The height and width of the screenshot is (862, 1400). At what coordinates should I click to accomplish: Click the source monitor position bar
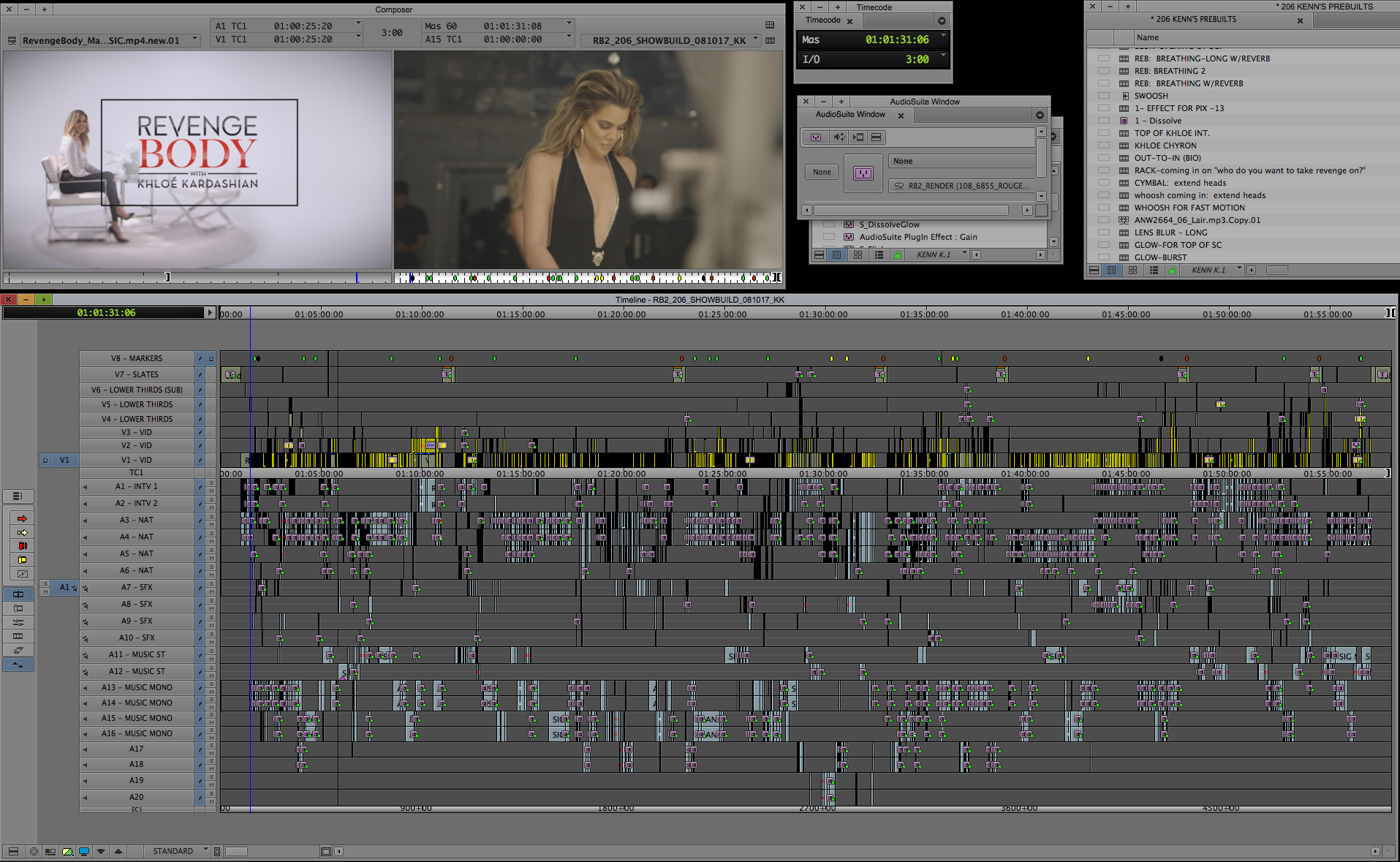(x=197, y=278)
